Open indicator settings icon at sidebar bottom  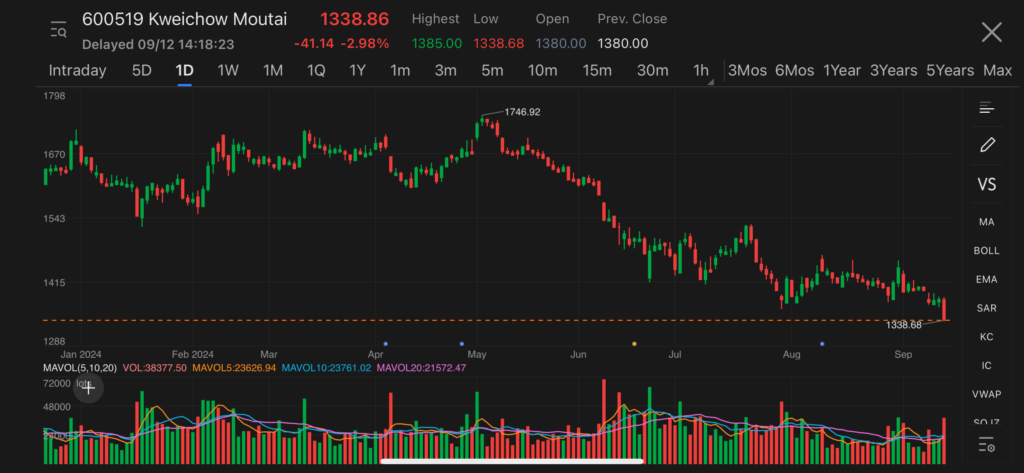click(987, 444)
